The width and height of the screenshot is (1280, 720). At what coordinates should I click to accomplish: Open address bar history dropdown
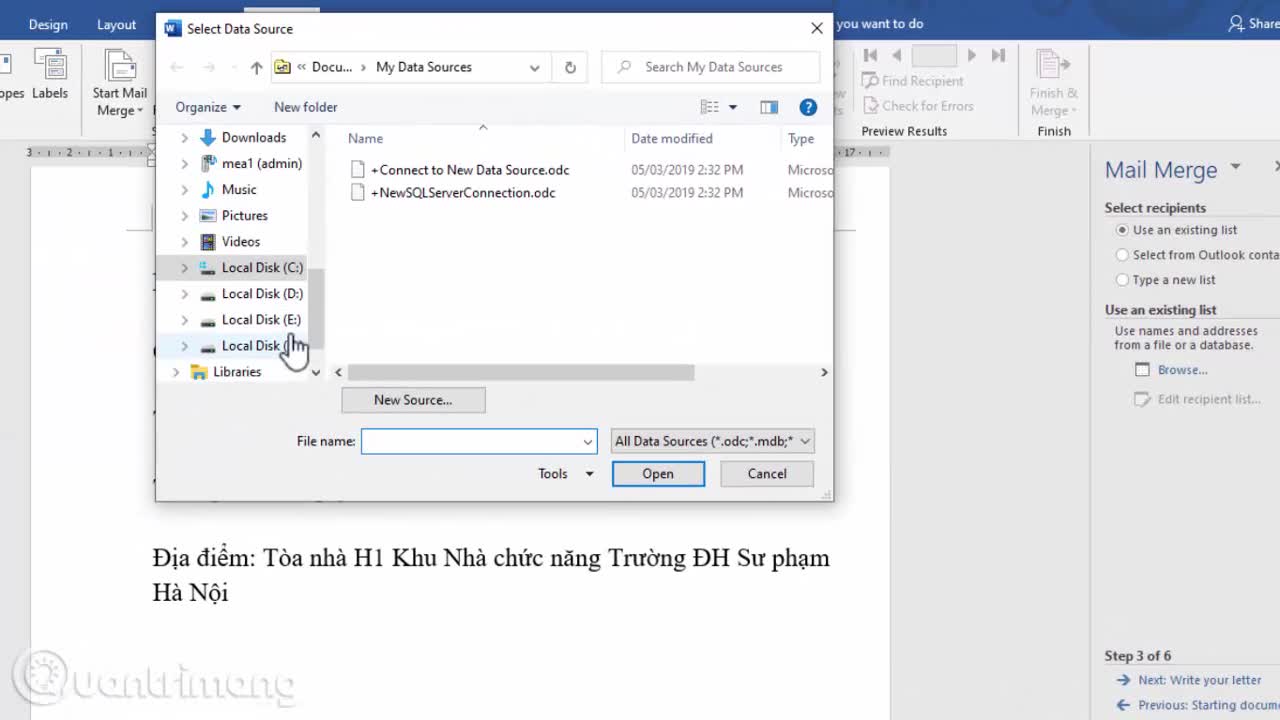[x=534, y=67]
